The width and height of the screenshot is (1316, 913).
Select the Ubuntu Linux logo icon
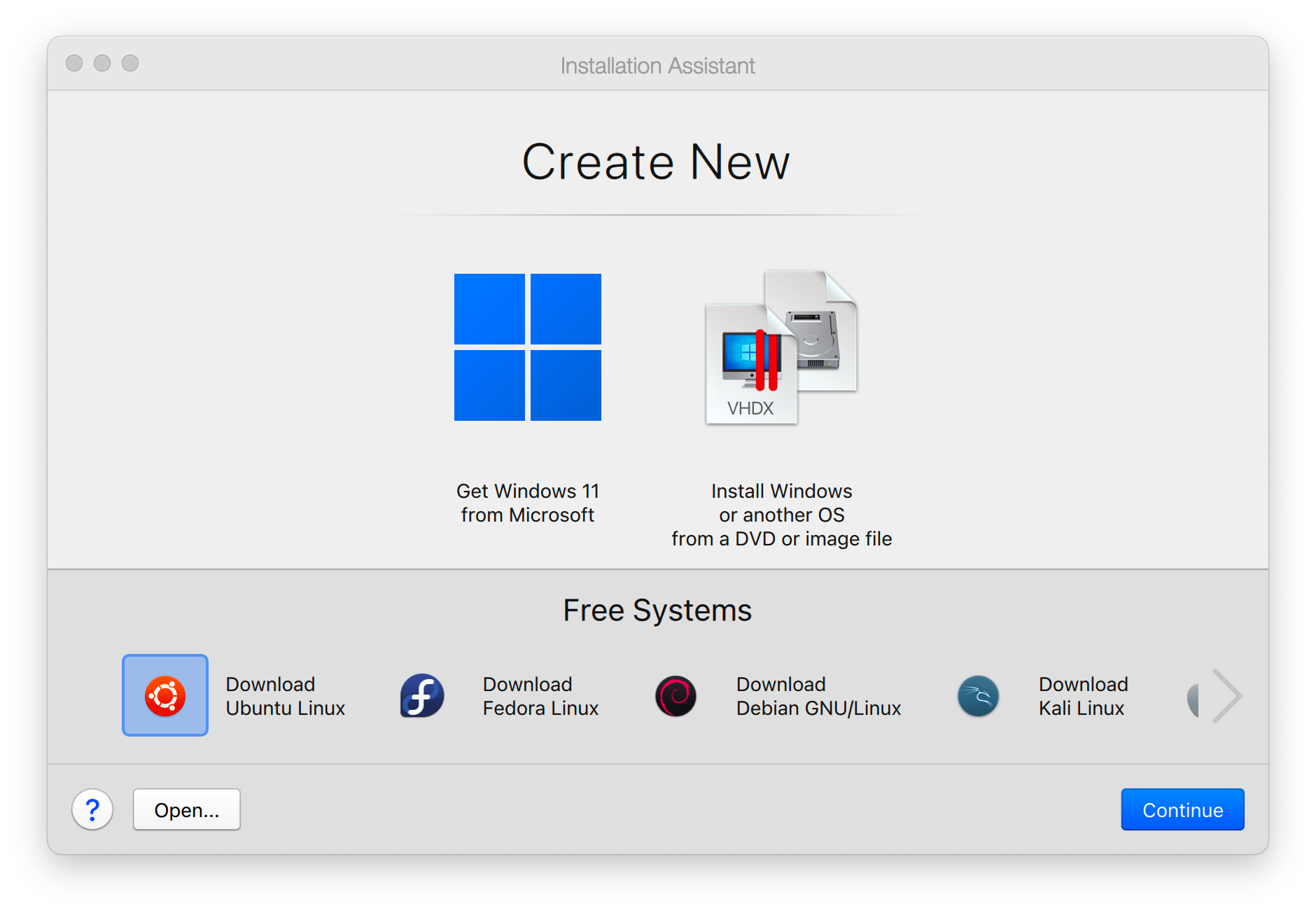click(165, 695)
